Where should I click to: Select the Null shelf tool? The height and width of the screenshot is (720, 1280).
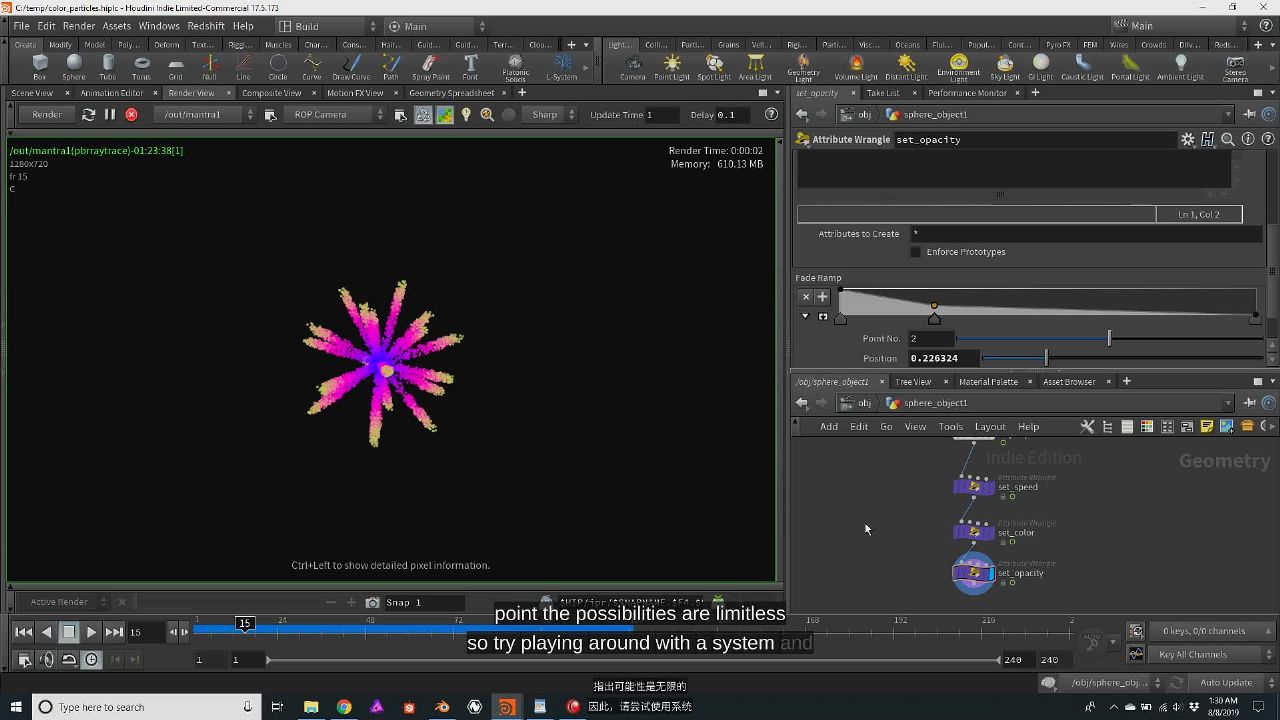(209, 67)
